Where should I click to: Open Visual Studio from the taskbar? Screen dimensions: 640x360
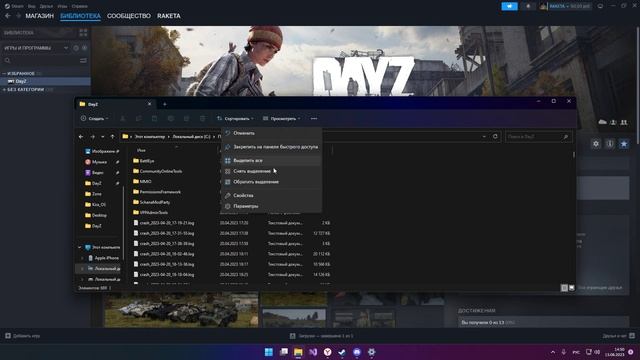[313, 352]
